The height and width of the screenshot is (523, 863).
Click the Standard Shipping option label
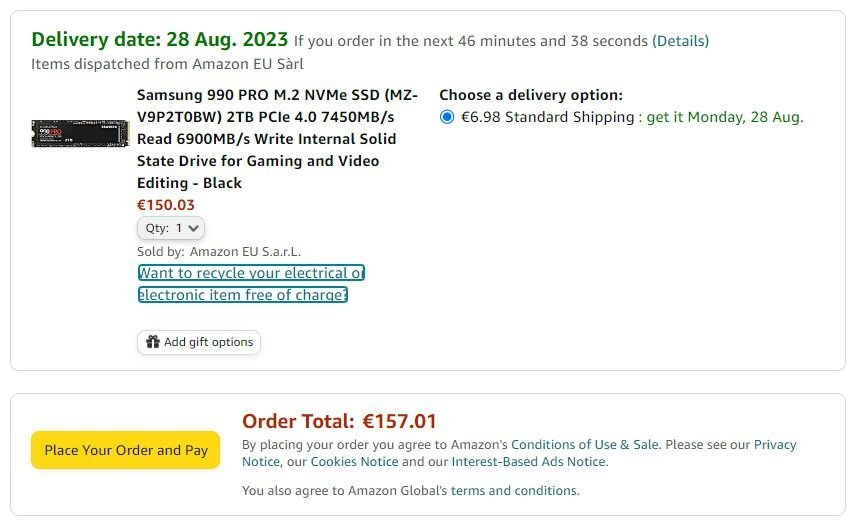(x=548, y=117)
